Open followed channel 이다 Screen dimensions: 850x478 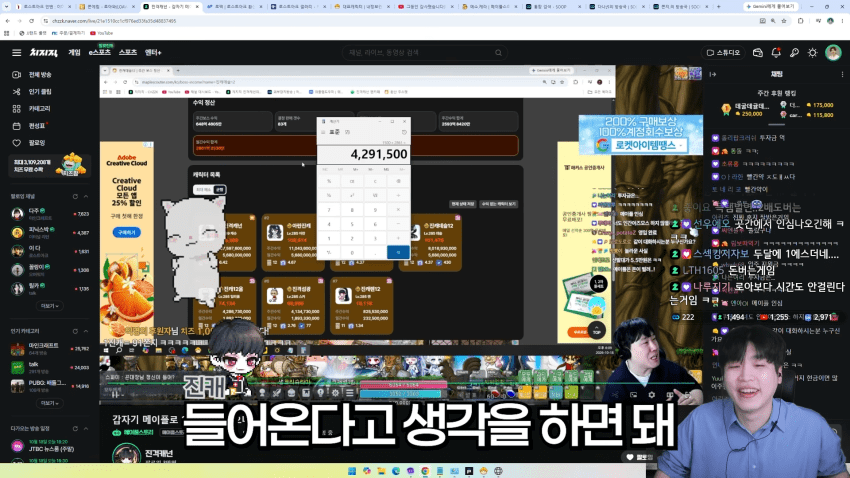(x=50, y=251)
